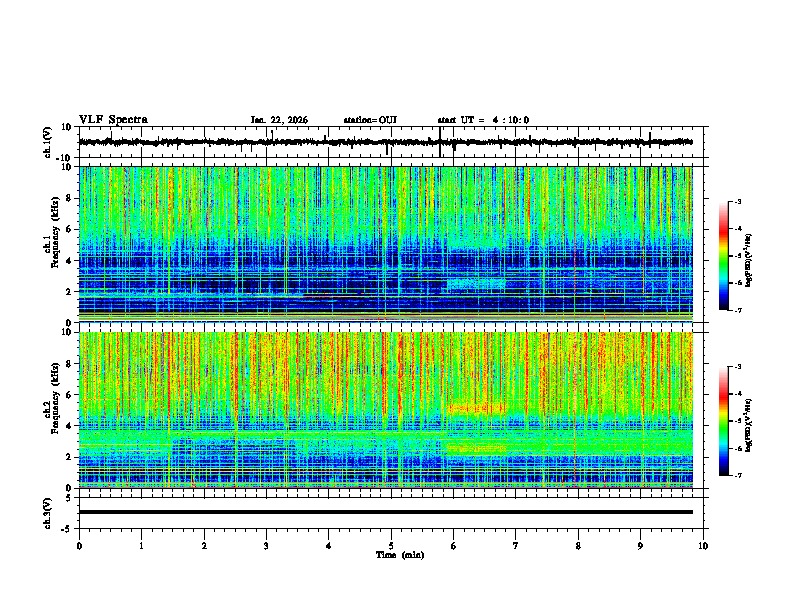792x612 pixels.
Task: Click the -10 tick on ch.1(V) axis
Action: [x=65, y=158]
